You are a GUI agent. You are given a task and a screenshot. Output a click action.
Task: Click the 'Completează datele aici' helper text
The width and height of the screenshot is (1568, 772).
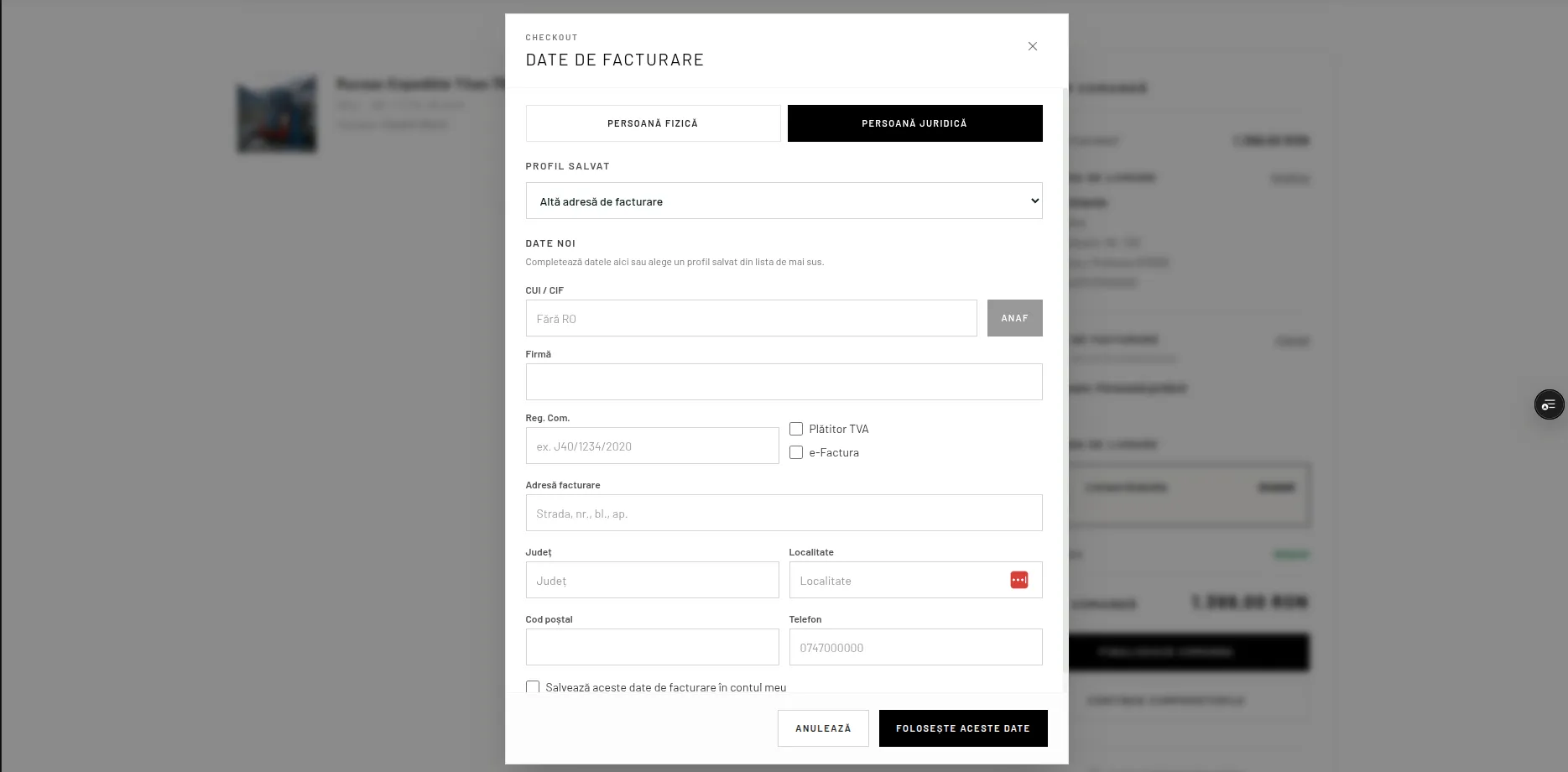pyautogui.click(x=675, y=262)
